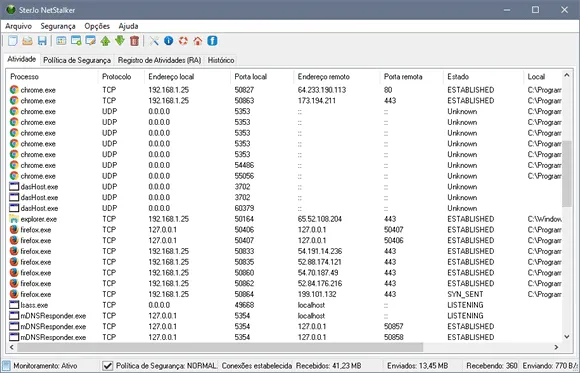The height and width of the screenshot is (373, 580).
Task: Click remote address 52.88.174.121
Action: (x=319, y=262)
